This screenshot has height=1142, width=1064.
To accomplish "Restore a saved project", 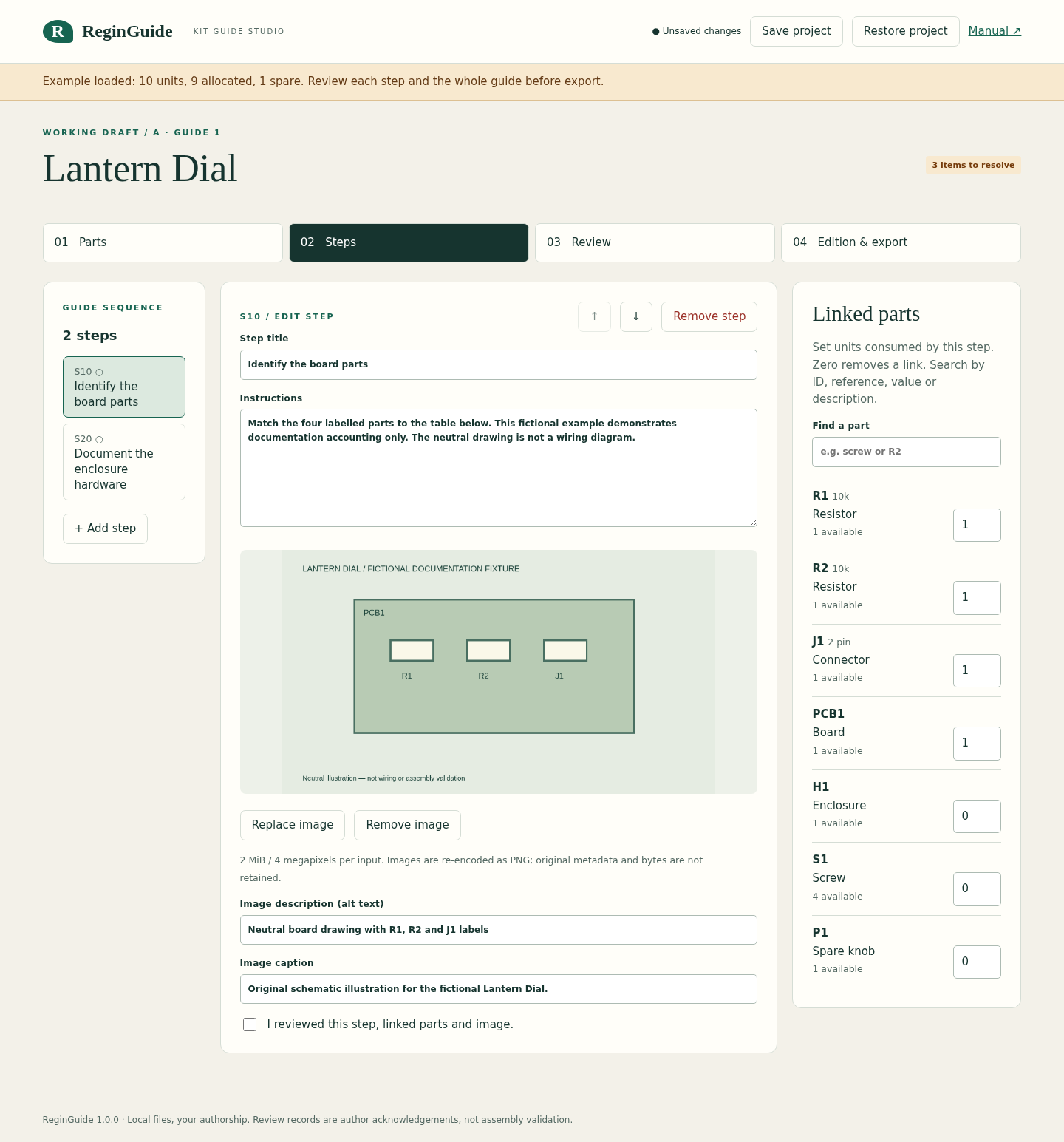I will 905,31.
